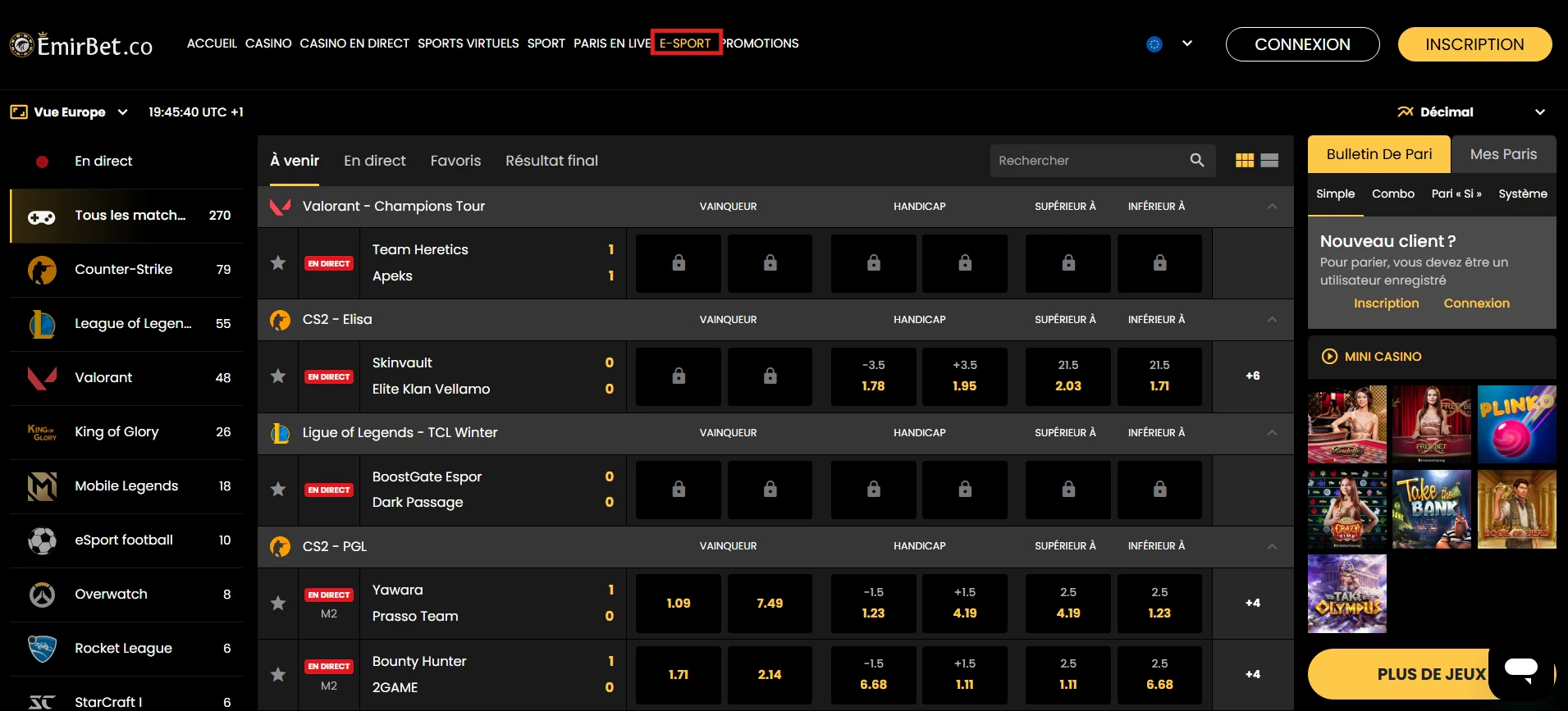Collapse the CS2 PGL section
This screenshot has height=711, width=1568.
pyautogui.click(x=1272, y=546)
